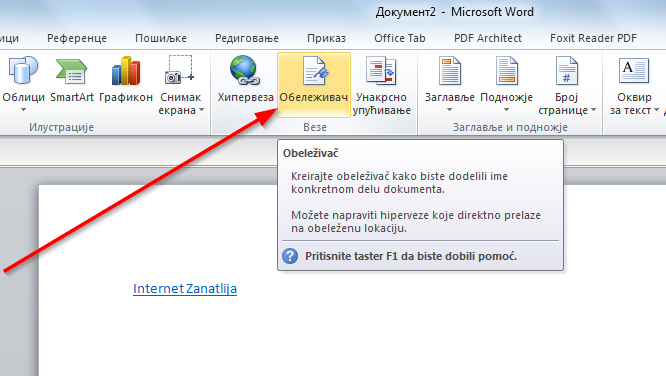Click the Везе group label
Viewport: 666px width, 376px height.
pos(315,127)
